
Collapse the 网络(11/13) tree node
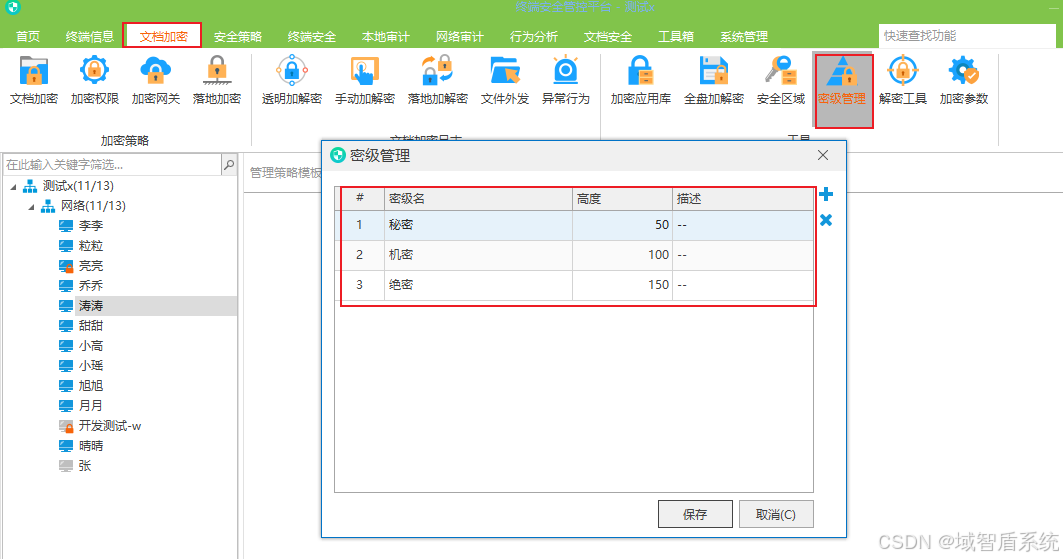(31, 207)
